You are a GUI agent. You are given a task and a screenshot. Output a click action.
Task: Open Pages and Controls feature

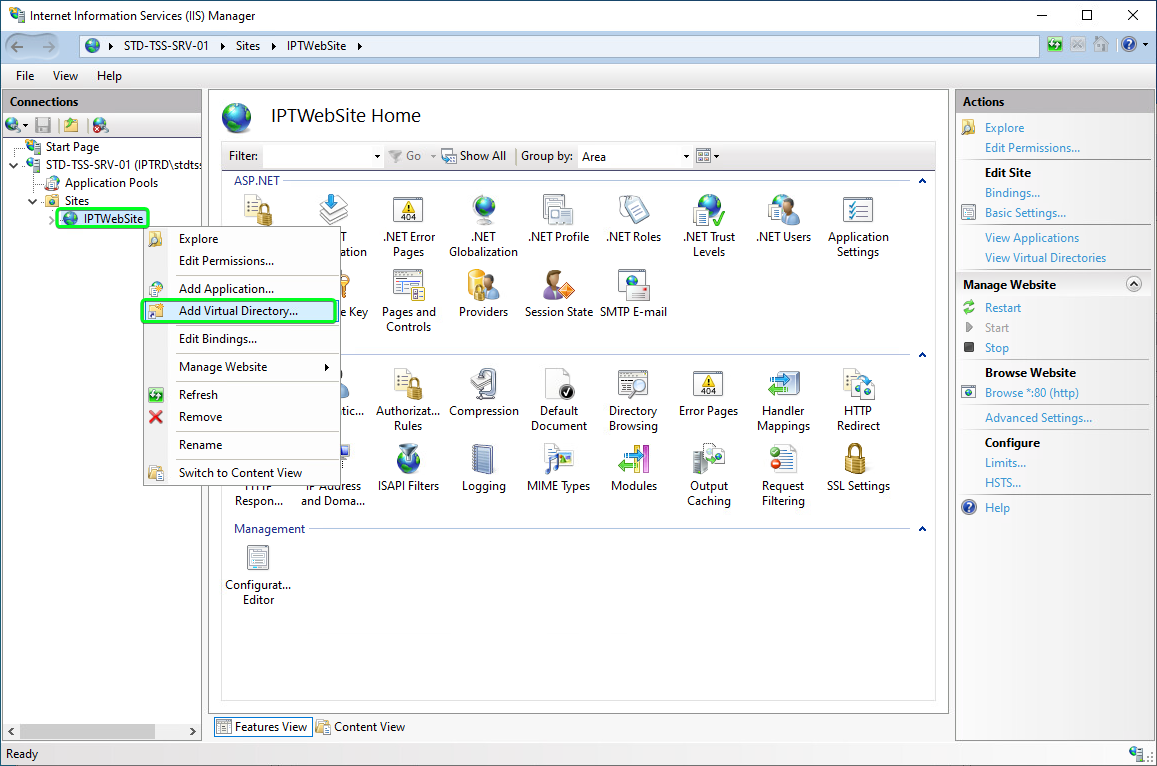(408, 301)
